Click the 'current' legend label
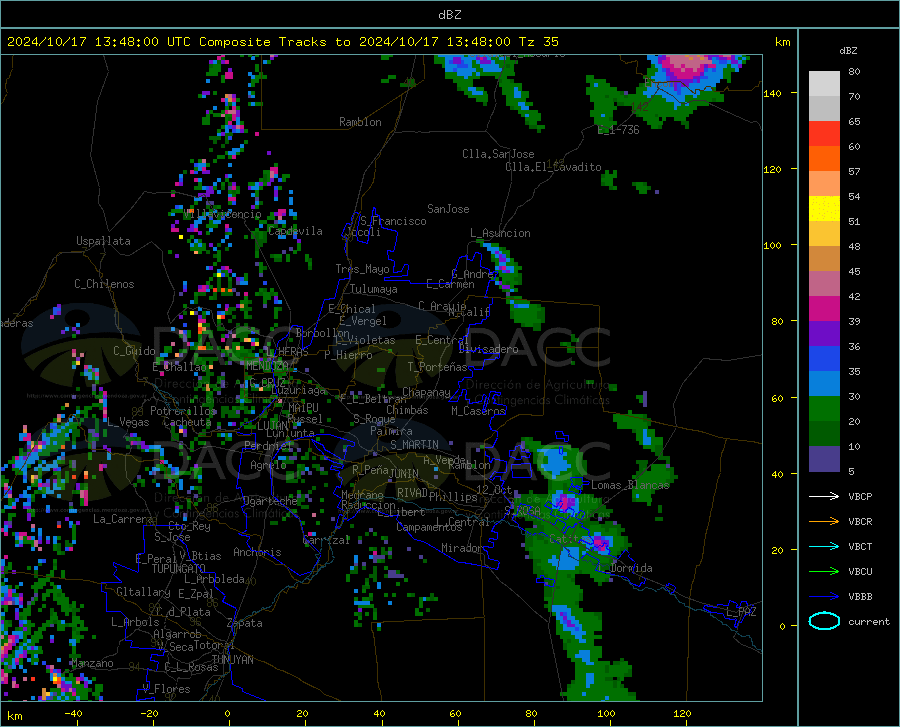 [x=869, y=621]
